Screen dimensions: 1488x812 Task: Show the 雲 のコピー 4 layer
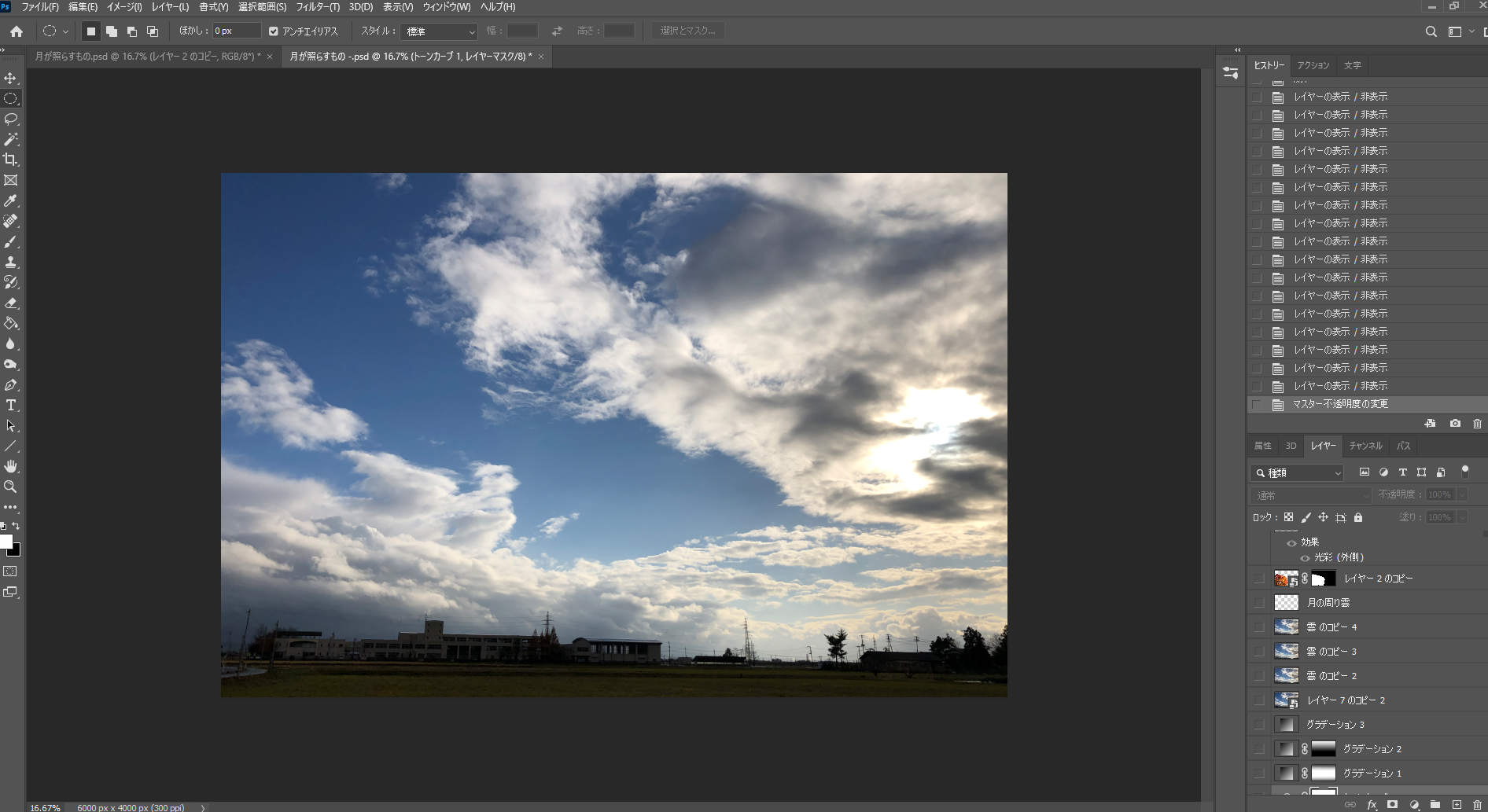[x=1260, y=627]
